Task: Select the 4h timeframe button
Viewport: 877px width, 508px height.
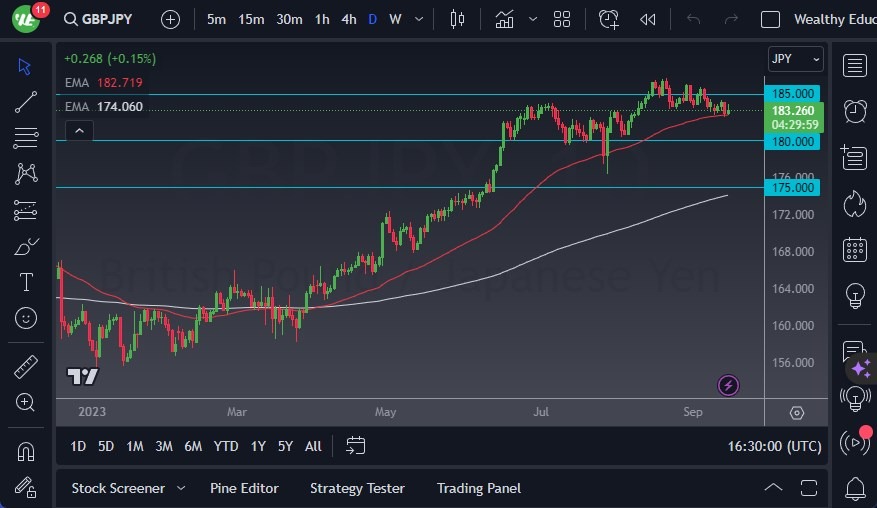Action: [348, 19]
